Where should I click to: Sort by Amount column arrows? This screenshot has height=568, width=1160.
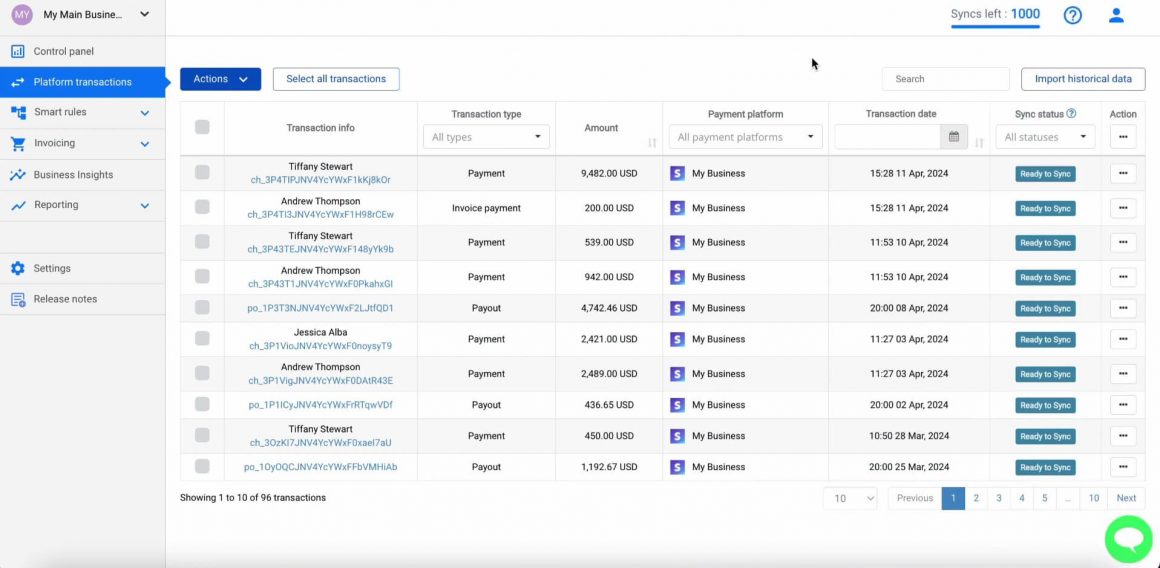[x=652, y=143]
